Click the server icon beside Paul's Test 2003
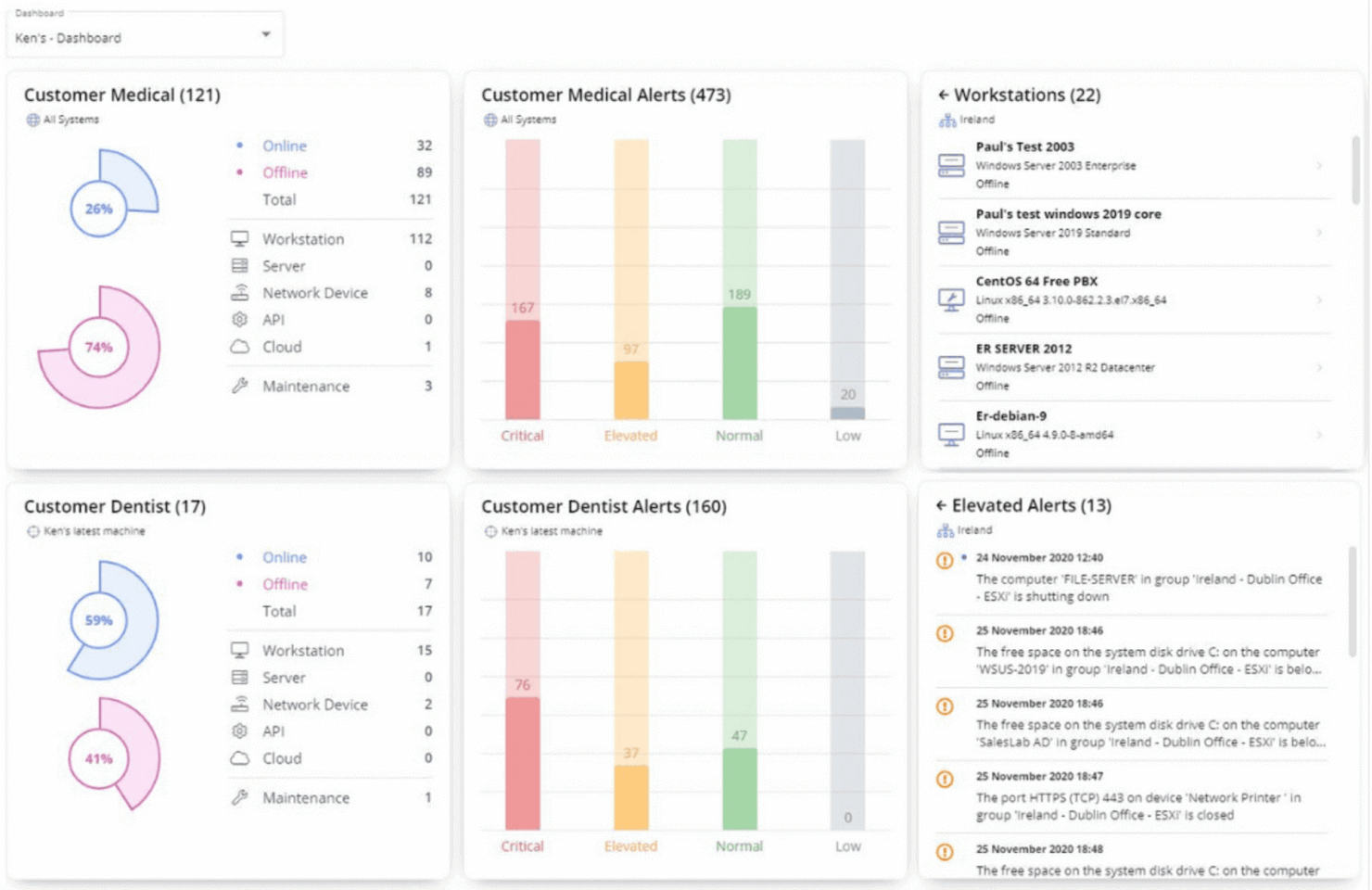This screenshot has height=890, width=1372. coord(949,165)
